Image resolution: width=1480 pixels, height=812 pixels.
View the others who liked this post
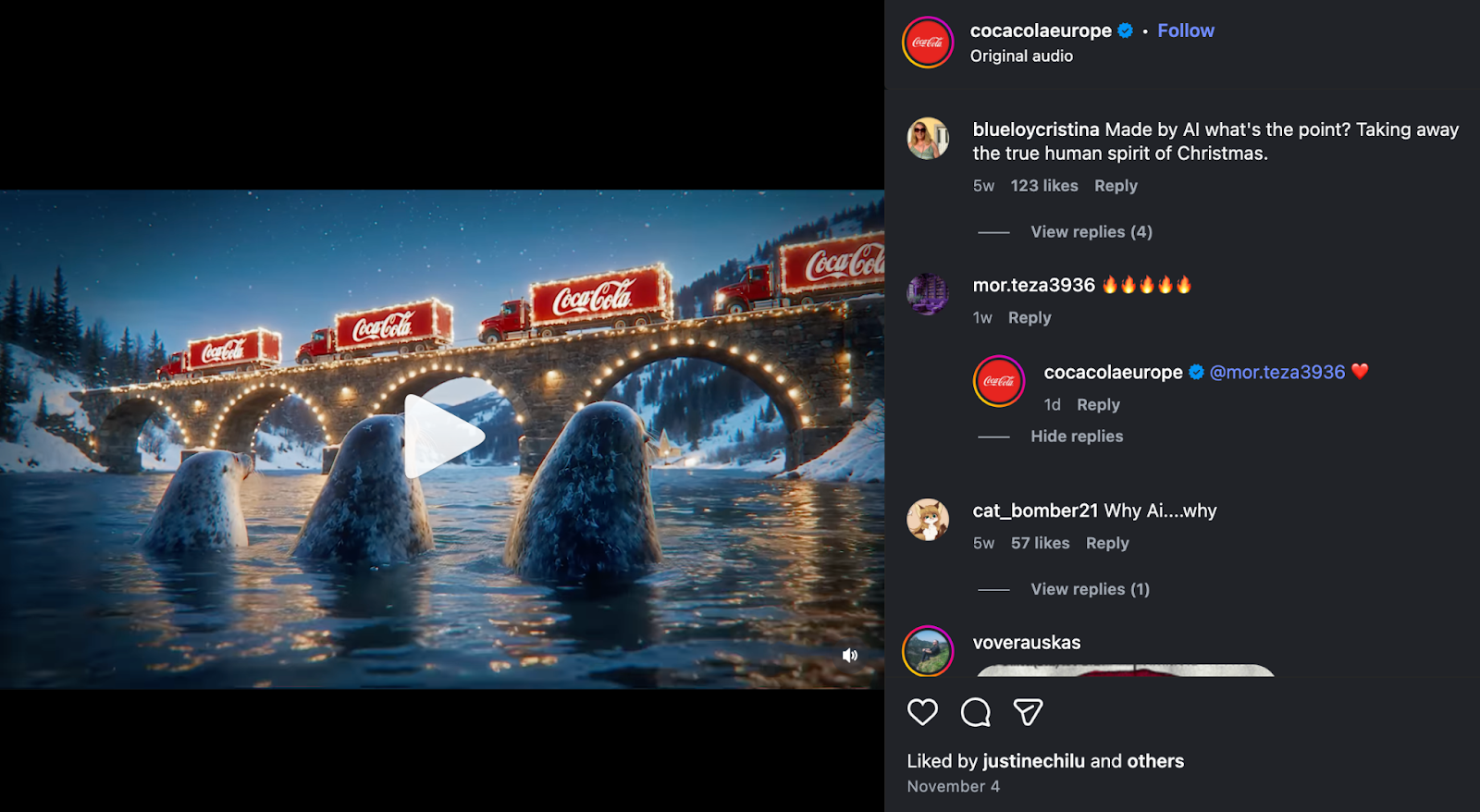point(1155,761)
